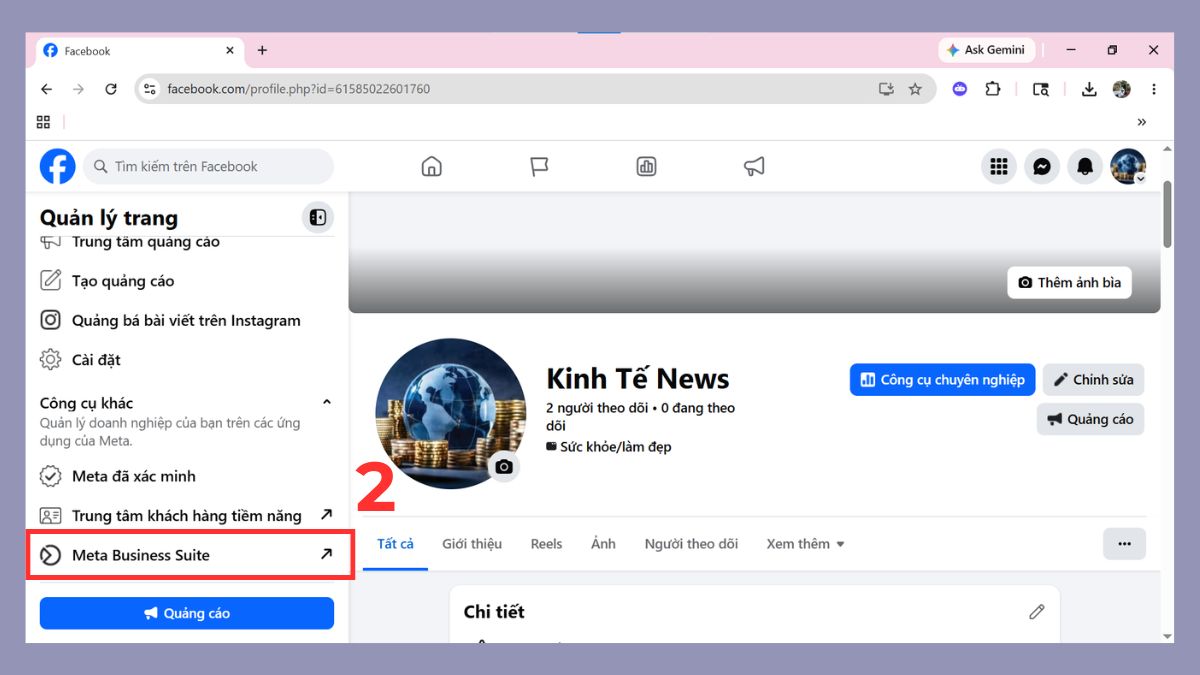Open the account profile avatar menu
The width and height of the screenshot is (1200, 675).
tap(1128, 167)
